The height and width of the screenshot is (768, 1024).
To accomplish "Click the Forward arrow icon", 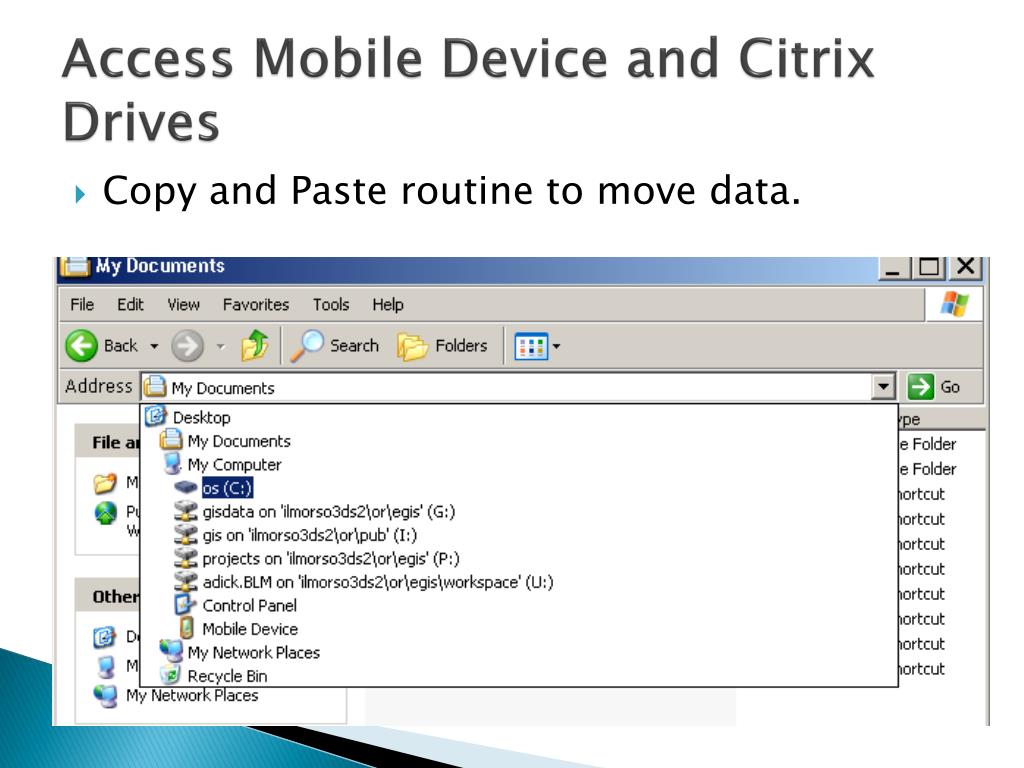I will click(187, 345).
